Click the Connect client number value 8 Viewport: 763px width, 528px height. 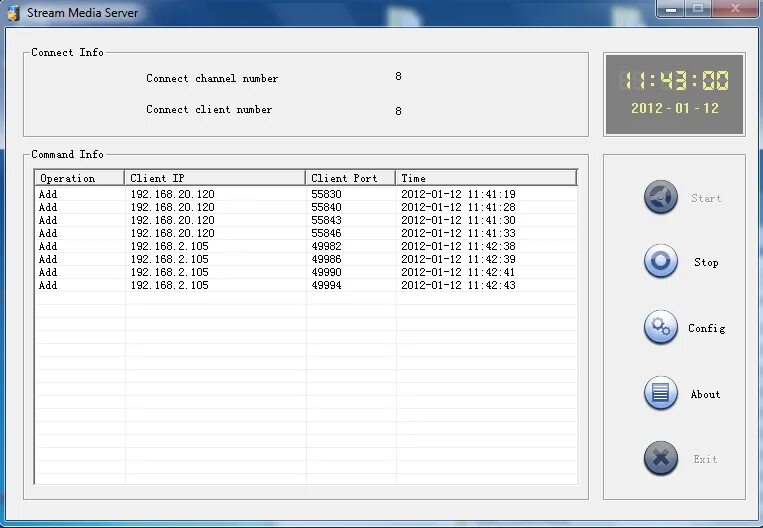pyautogui.click(x=398, y=111)
